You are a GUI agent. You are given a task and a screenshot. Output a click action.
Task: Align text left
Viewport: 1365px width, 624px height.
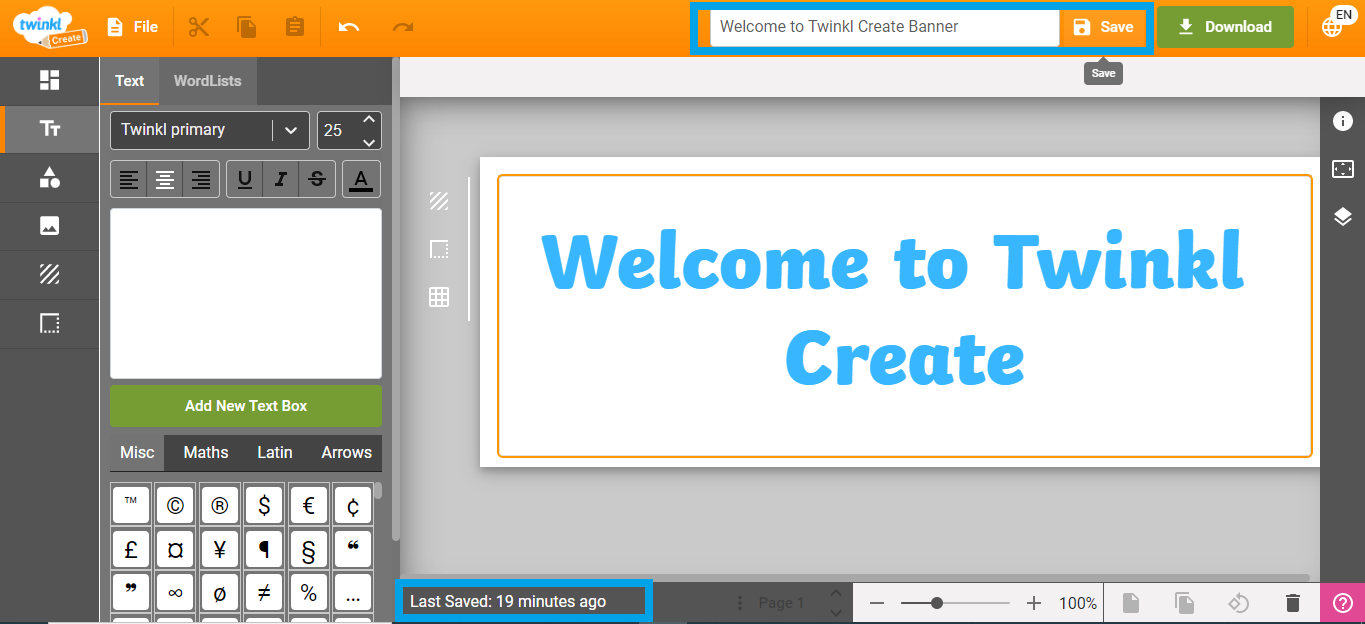(x=129, y=179)
